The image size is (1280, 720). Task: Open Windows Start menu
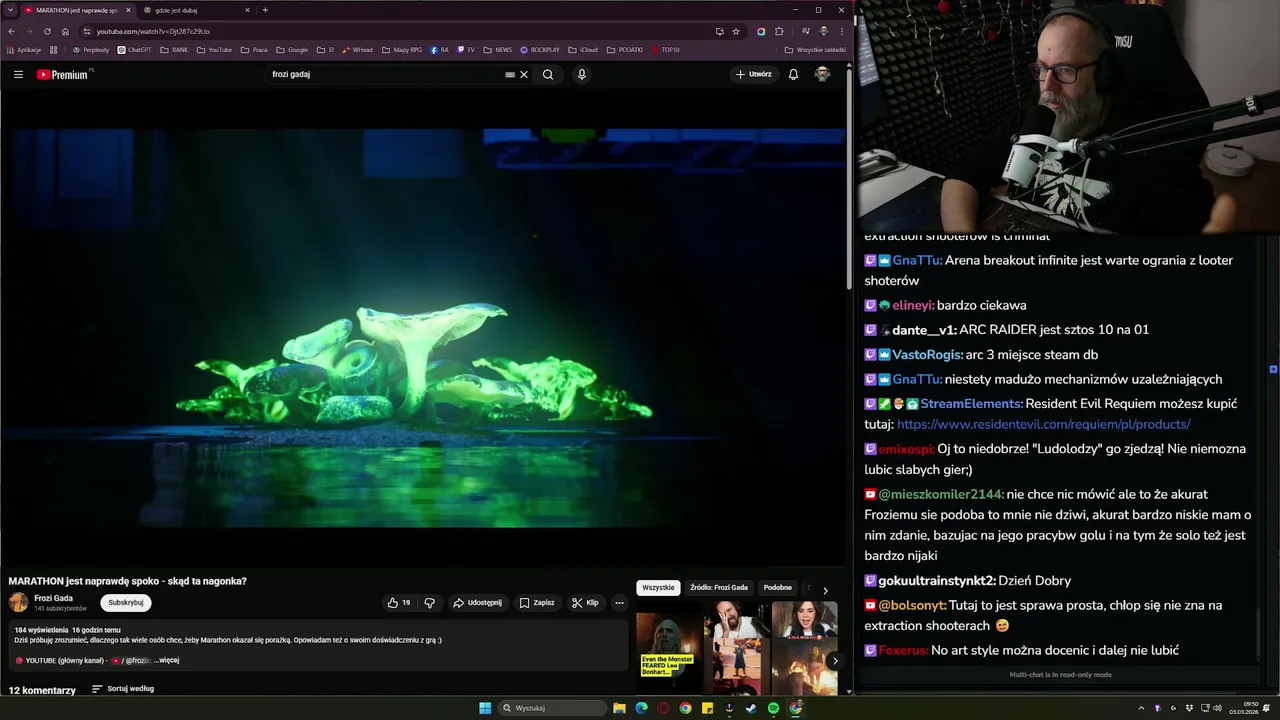pos(485,708)
